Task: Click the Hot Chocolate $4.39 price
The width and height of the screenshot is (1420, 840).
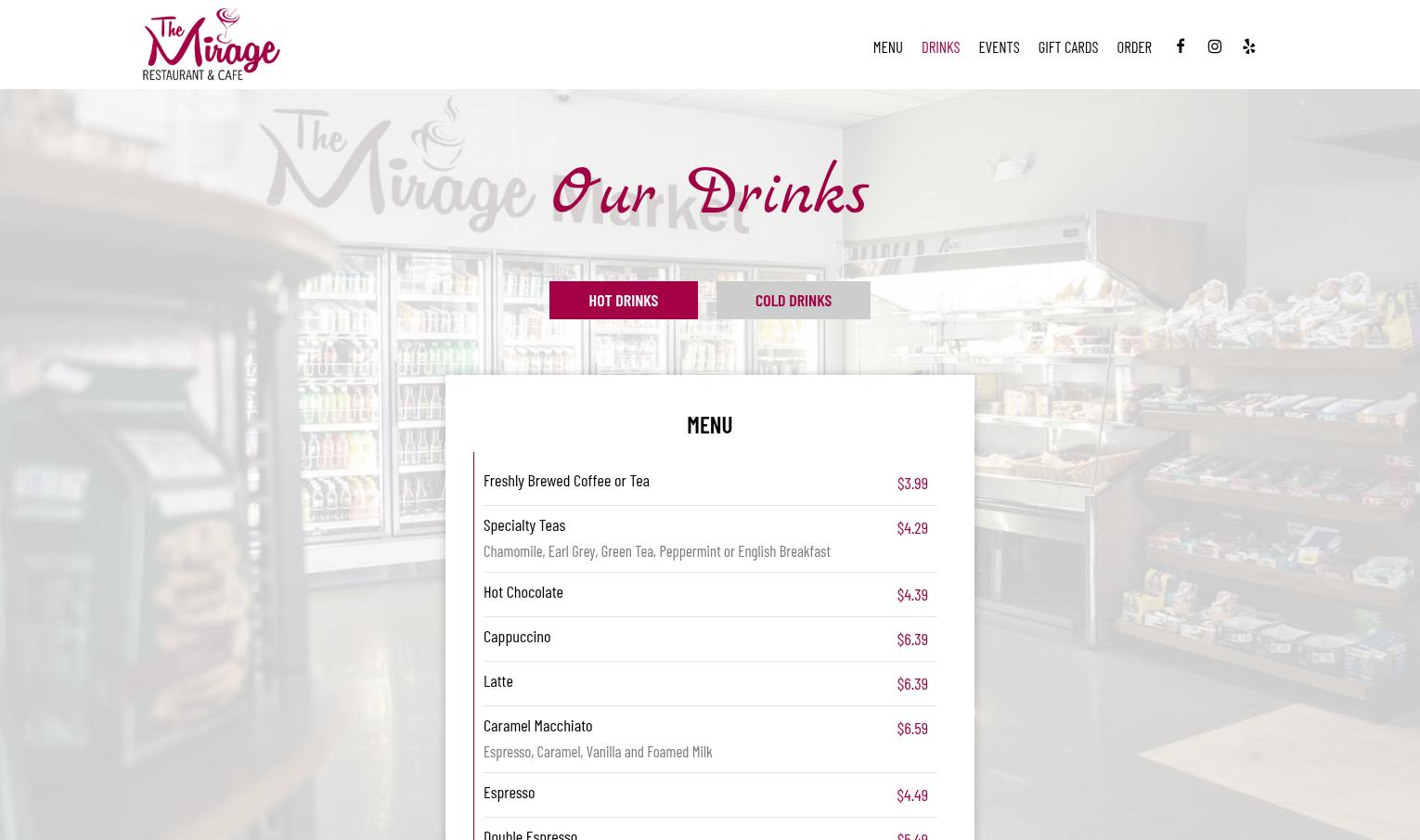Action: 911,594
